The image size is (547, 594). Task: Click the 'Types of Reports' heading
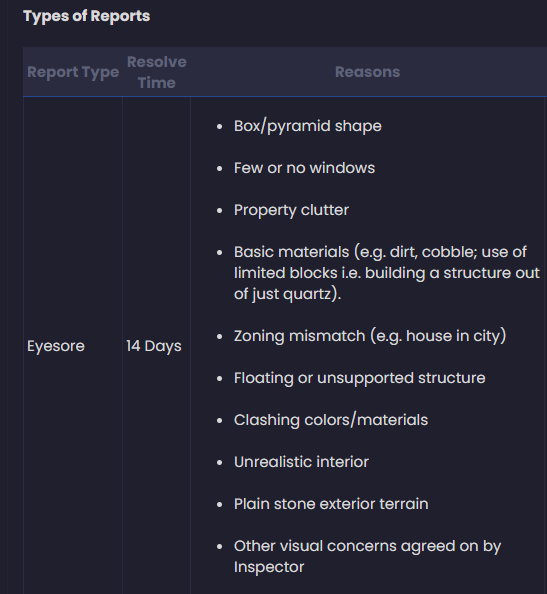pos(86,16)
